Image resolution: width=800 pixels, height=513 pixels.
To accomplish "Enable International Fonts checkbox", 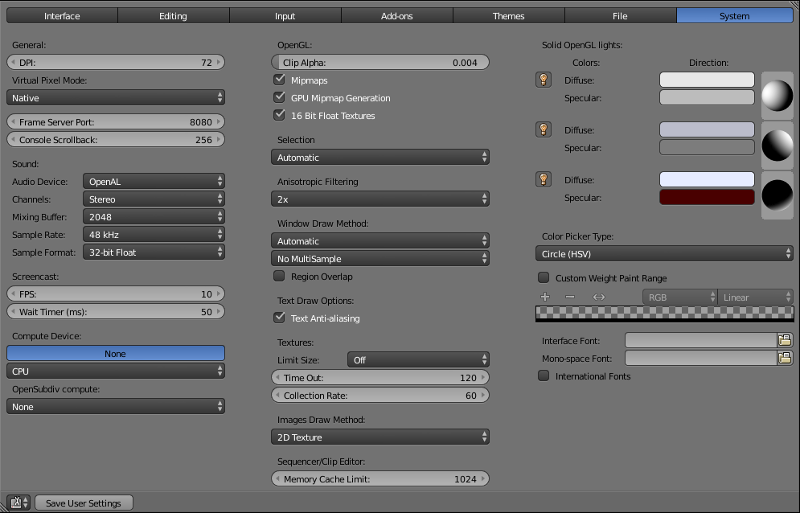I will (x=544, y=377).
